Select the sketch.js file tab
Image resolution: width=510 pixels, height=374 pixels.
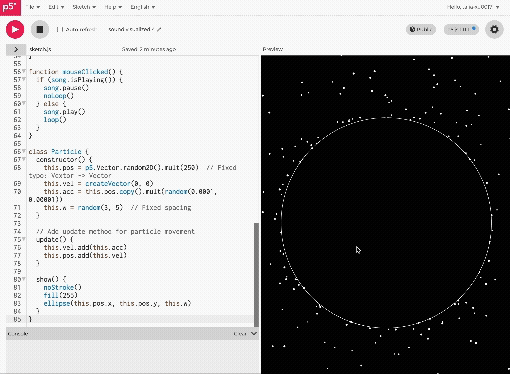(40, 49)
